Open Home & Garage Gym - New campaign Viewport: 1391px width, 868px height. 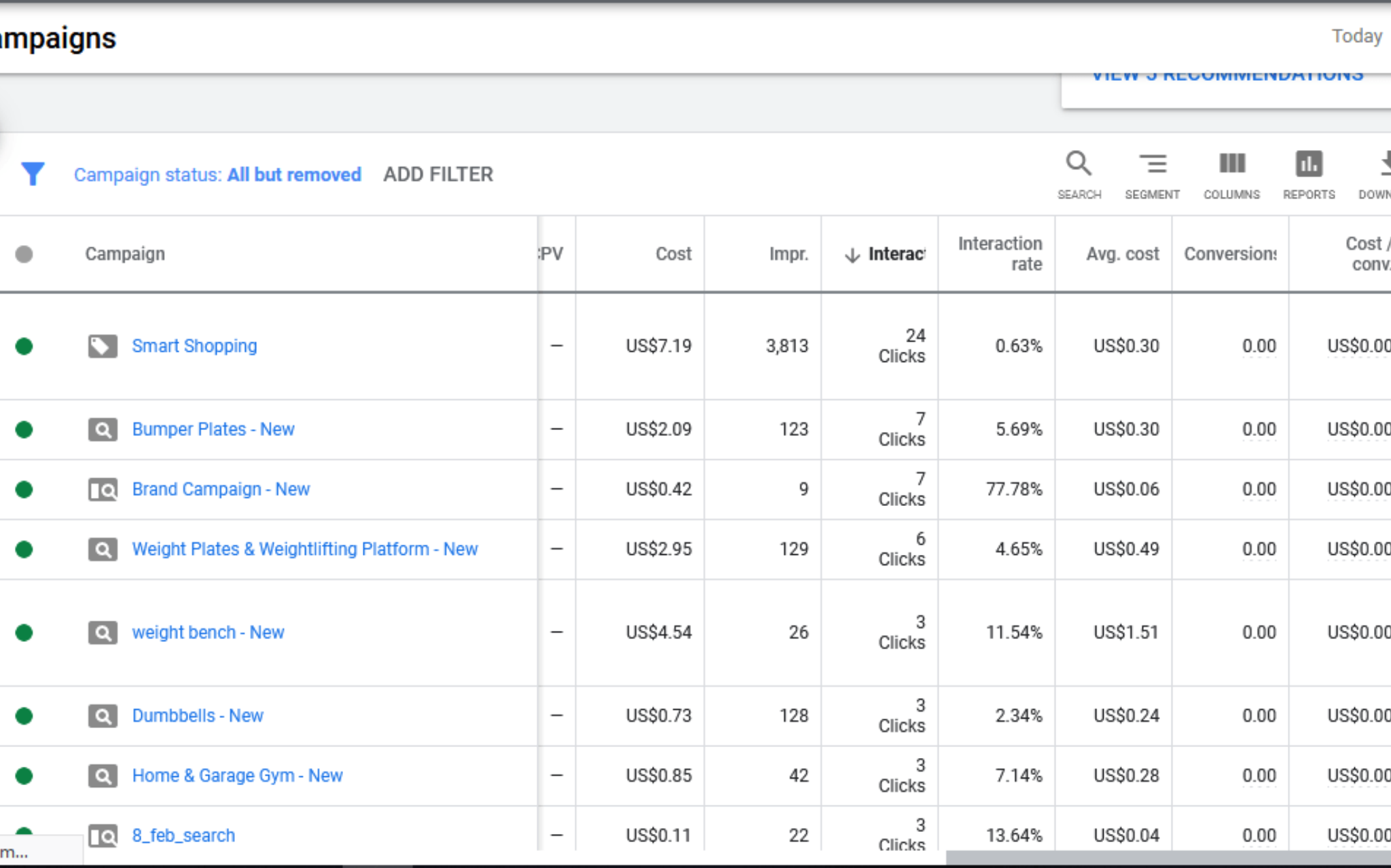237,776
